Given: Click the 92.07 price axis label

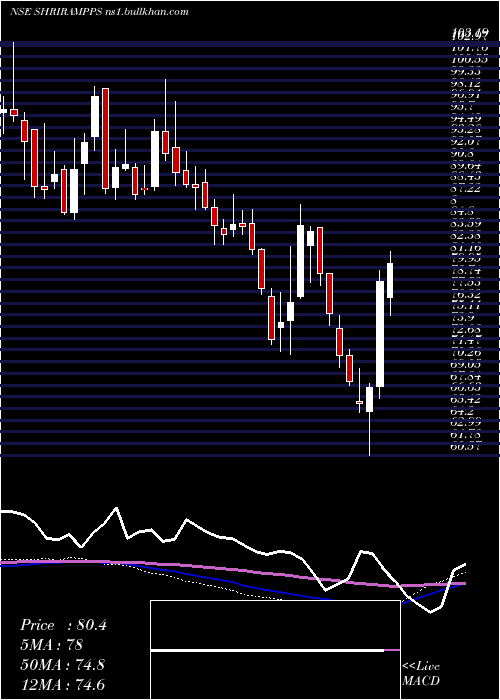Looking at the screenshot, I should point(468,142).
